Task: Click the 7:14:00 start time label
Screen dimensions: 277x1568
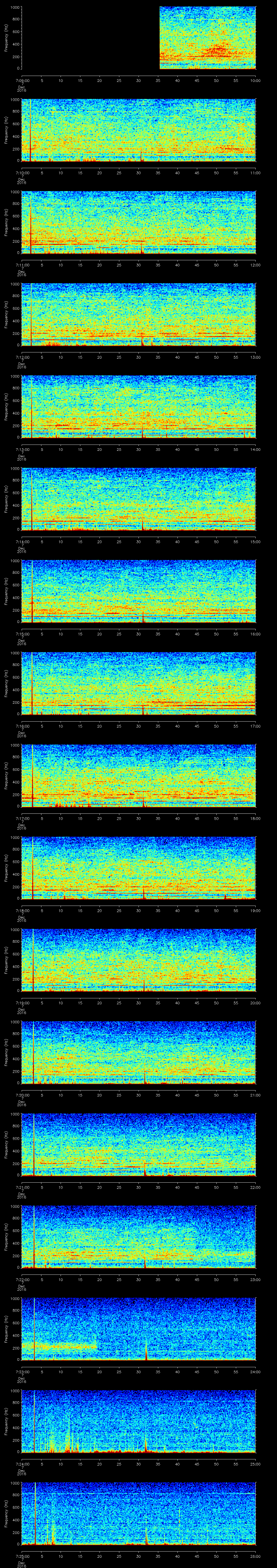Action: pos(22,542)
